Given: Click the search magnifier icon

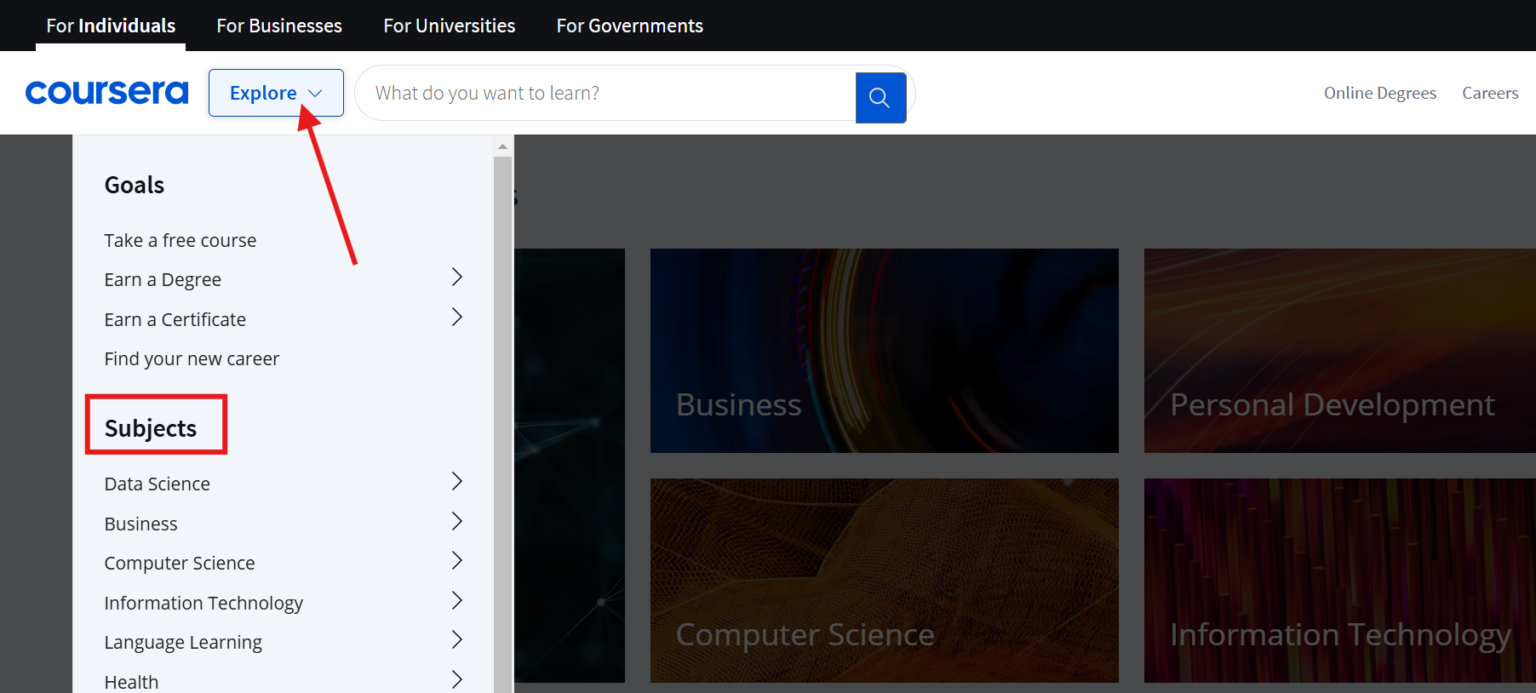Looking at the screenshot, I should click(879, 97).
